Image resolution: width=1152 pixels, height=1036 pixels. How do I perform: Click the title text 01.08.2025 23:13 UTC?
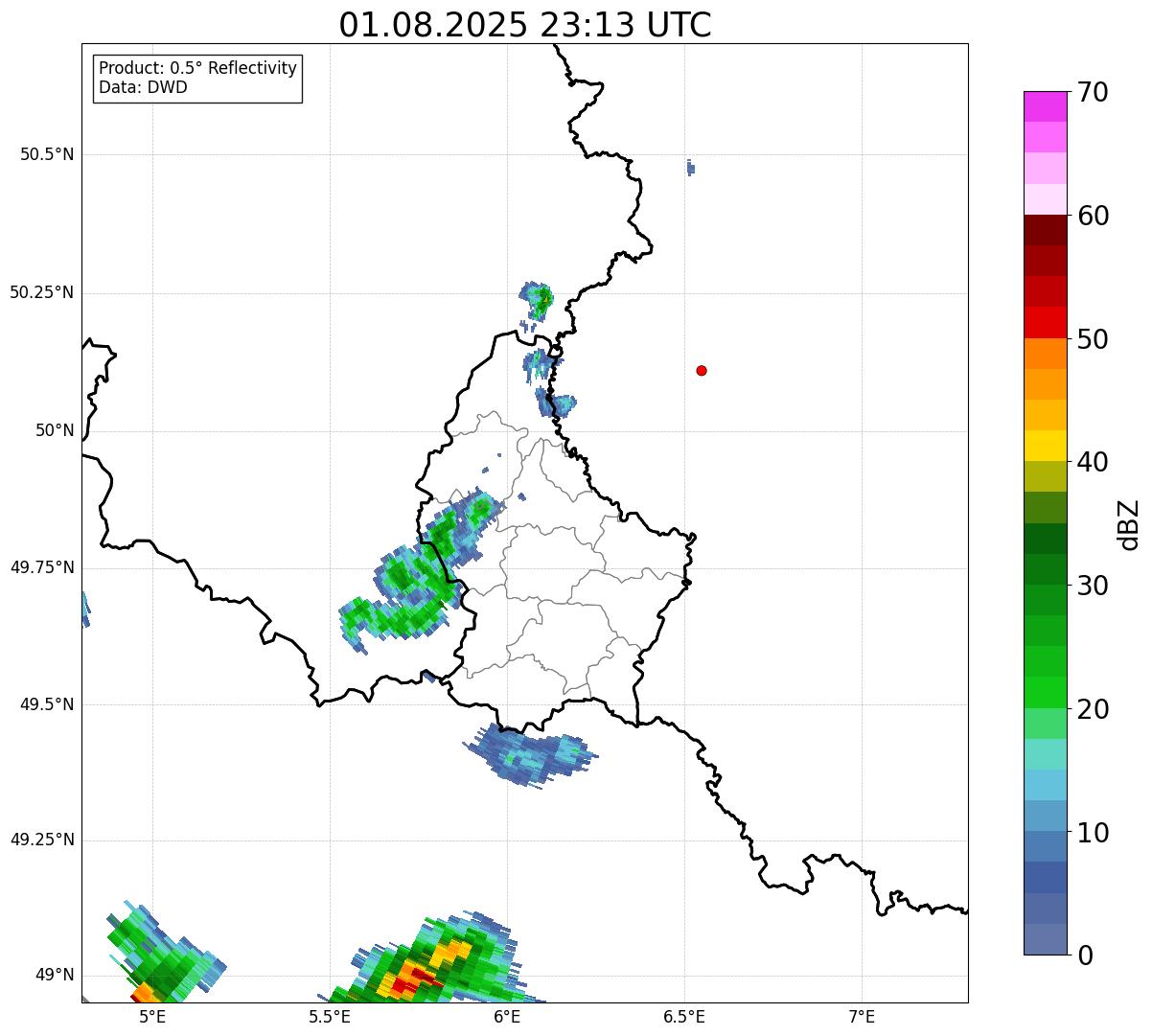coord(525,25)
